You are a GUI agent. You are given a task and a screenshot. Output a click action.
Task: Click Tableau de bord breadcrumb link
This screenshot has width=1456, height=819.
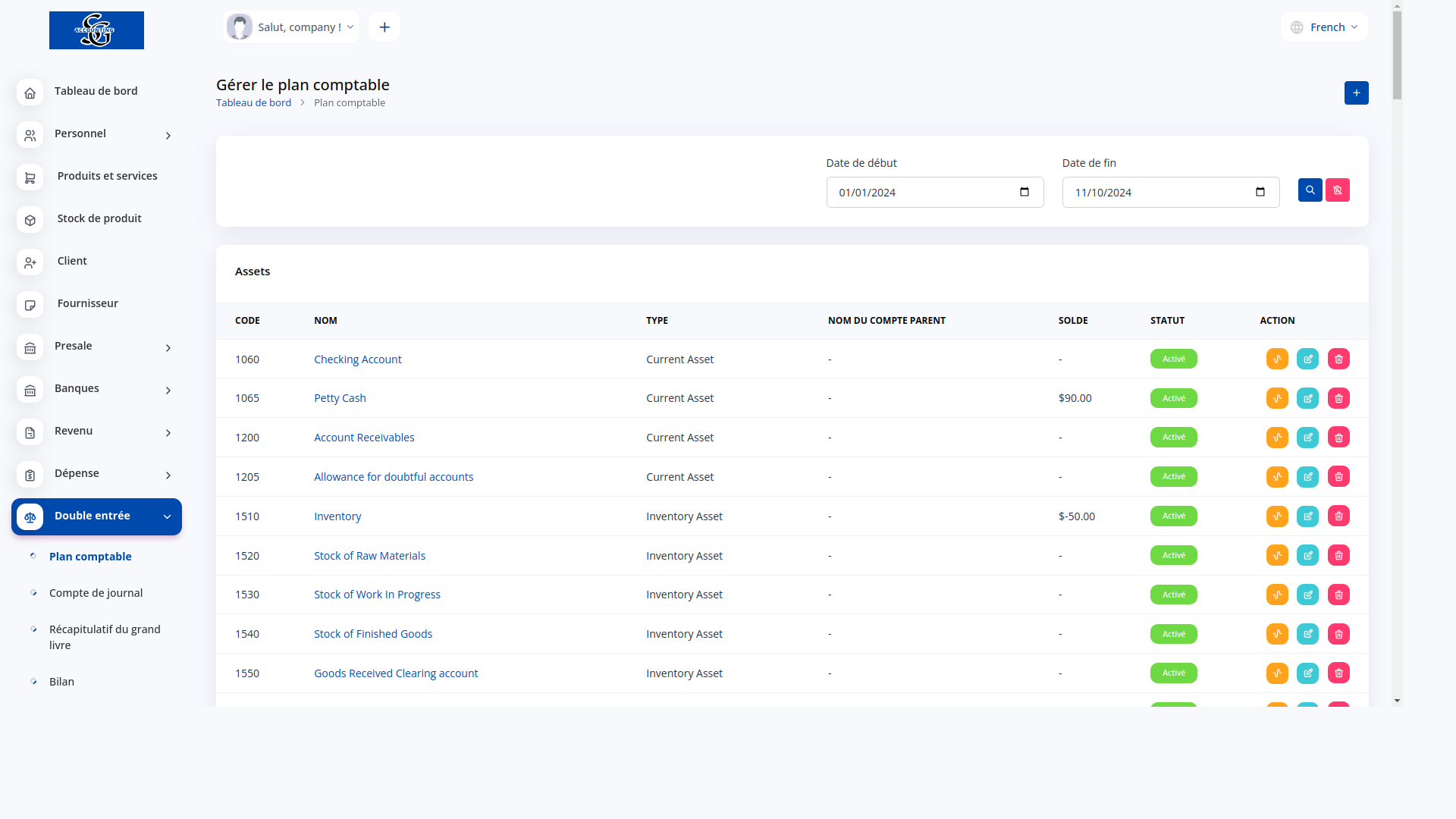tap(253, 103)
